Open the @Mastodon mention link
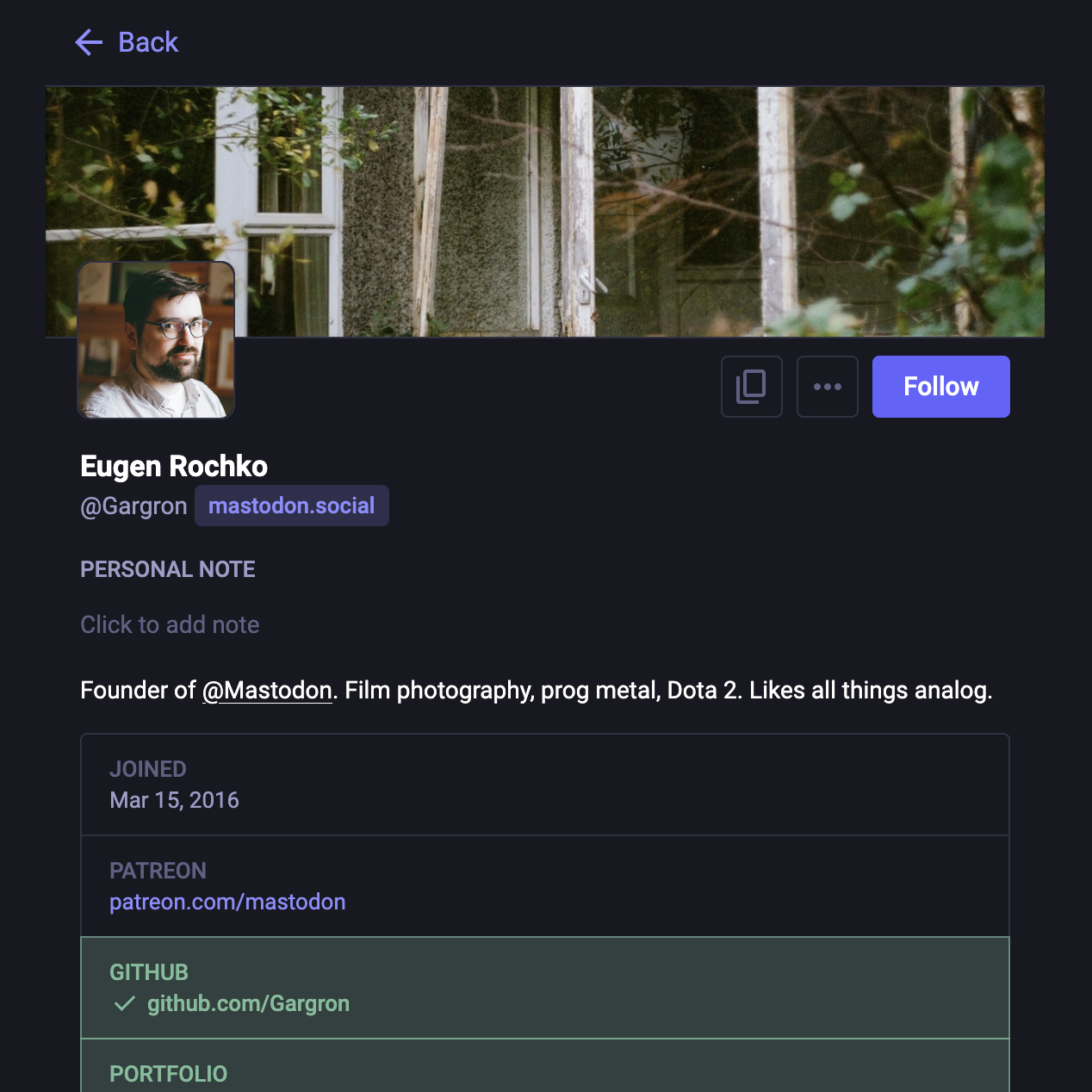1092x1092 pixels. 267,691
